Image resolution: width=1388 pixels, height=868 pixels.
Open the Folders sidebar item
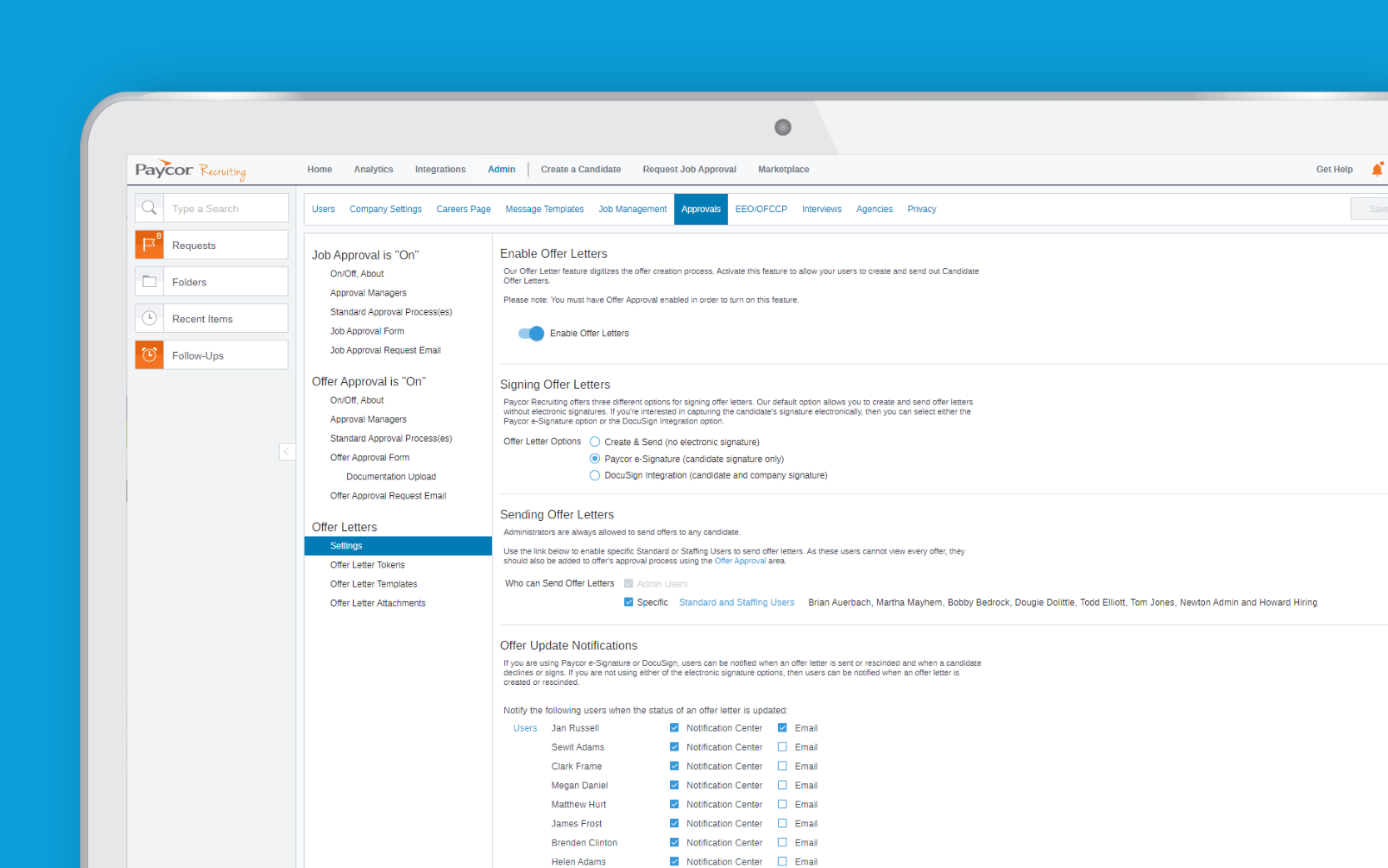pyautogui.click(x=211, y=281)
